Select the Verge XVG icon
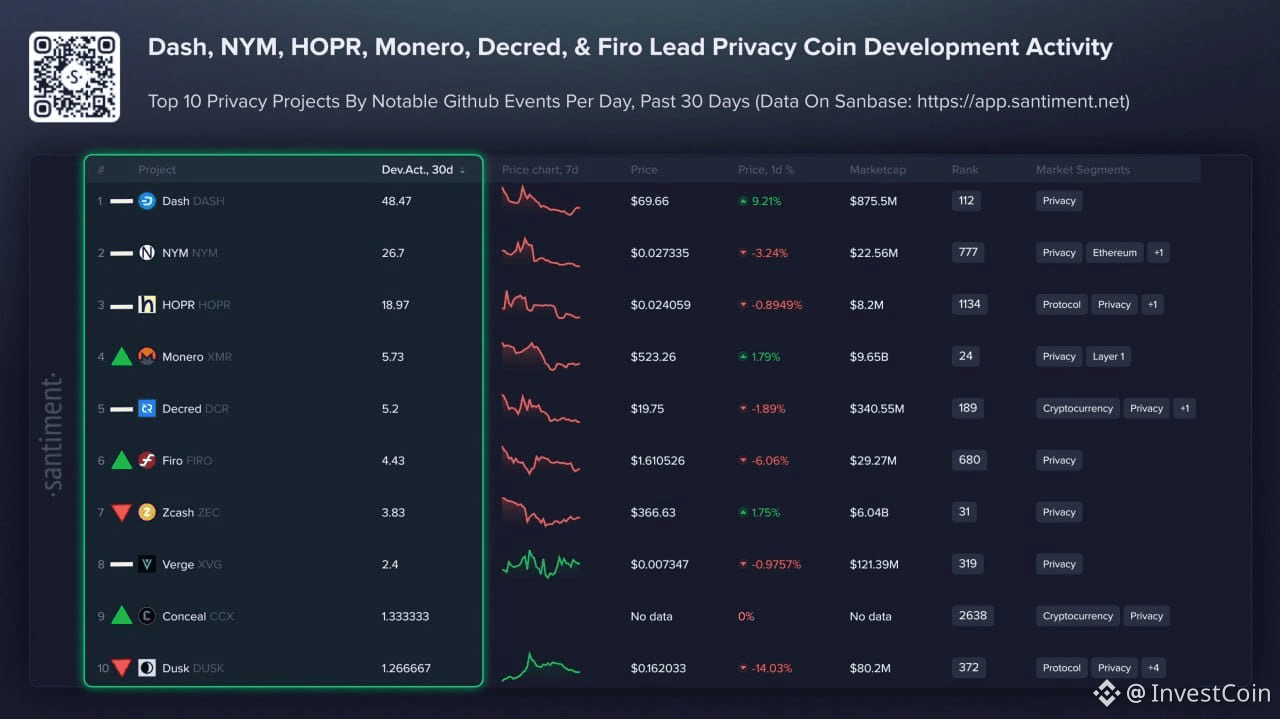The width and height of the screenshot is (1280, 719). pos(147,564)
